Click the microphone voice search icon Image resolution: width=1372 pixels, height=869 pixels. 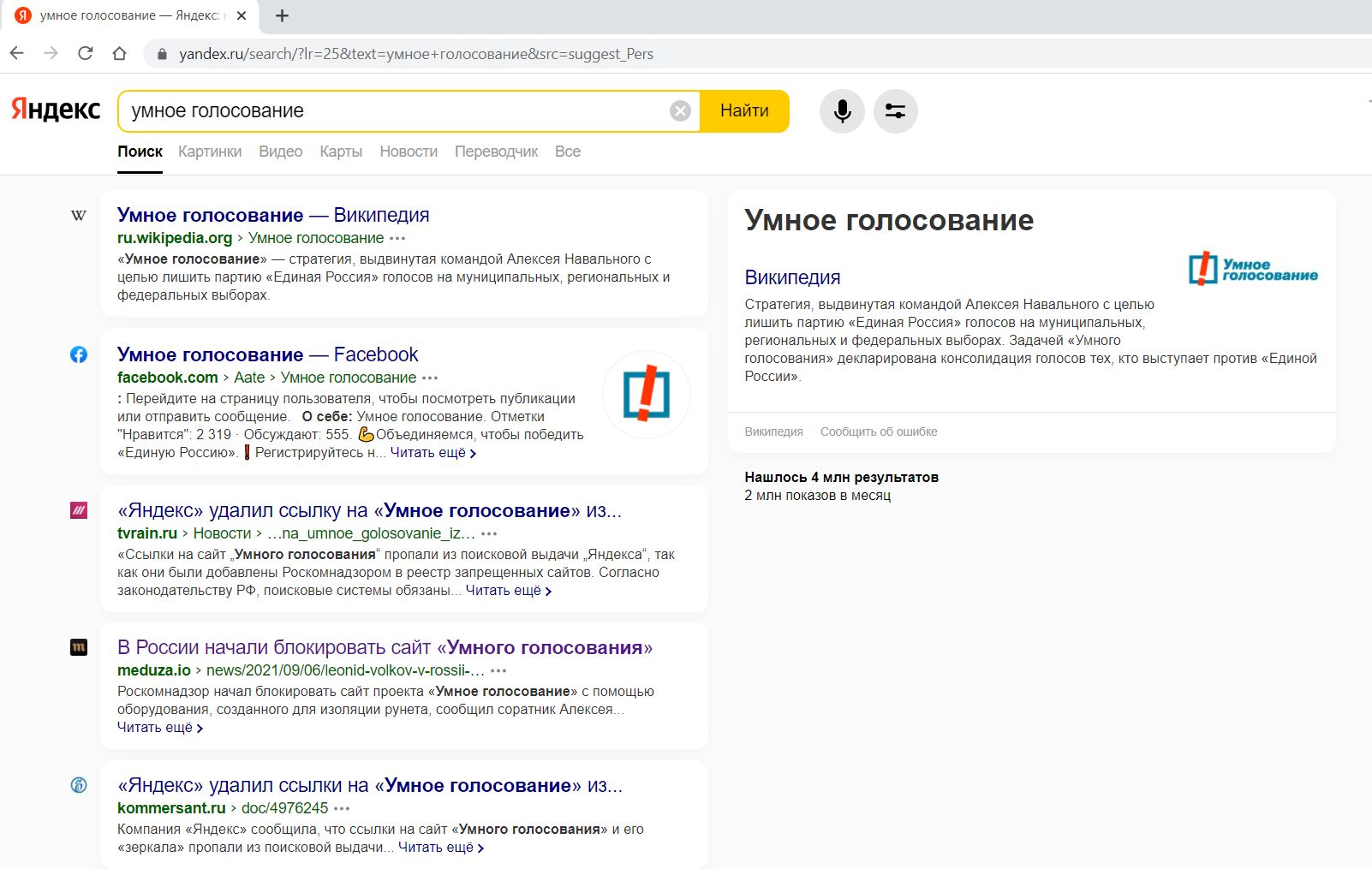pyautogui.click(x=842, y=111)
